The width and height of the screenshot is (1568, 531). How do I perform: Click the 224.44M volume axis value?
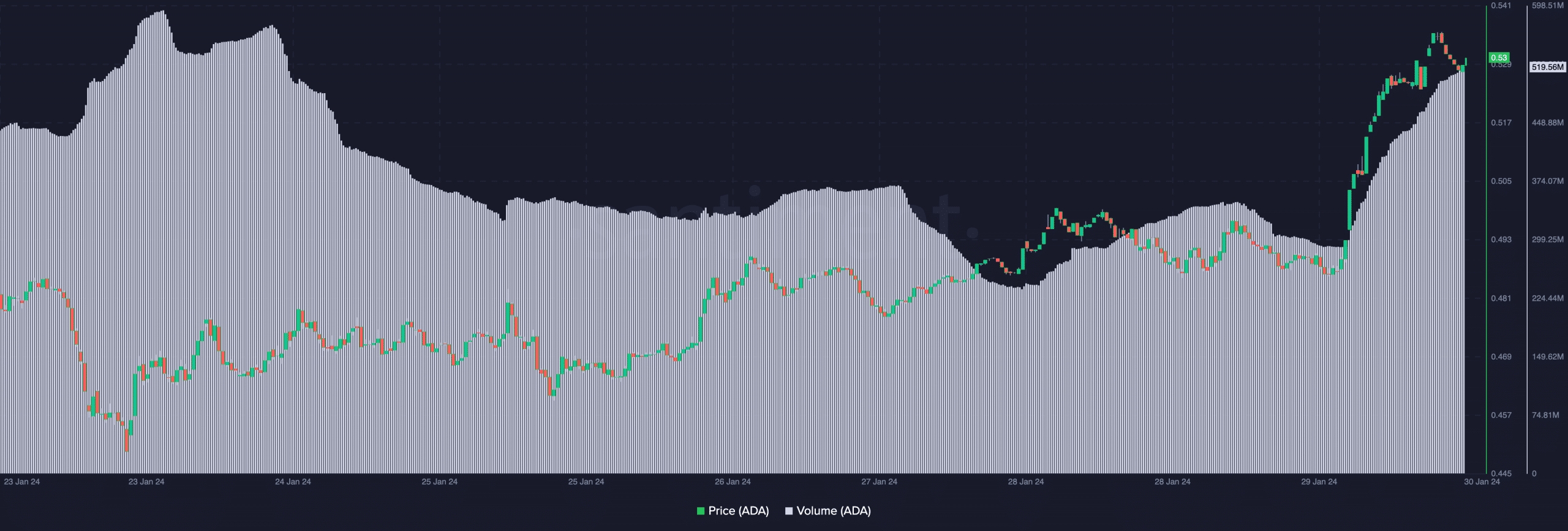(x=1548, y=298)
